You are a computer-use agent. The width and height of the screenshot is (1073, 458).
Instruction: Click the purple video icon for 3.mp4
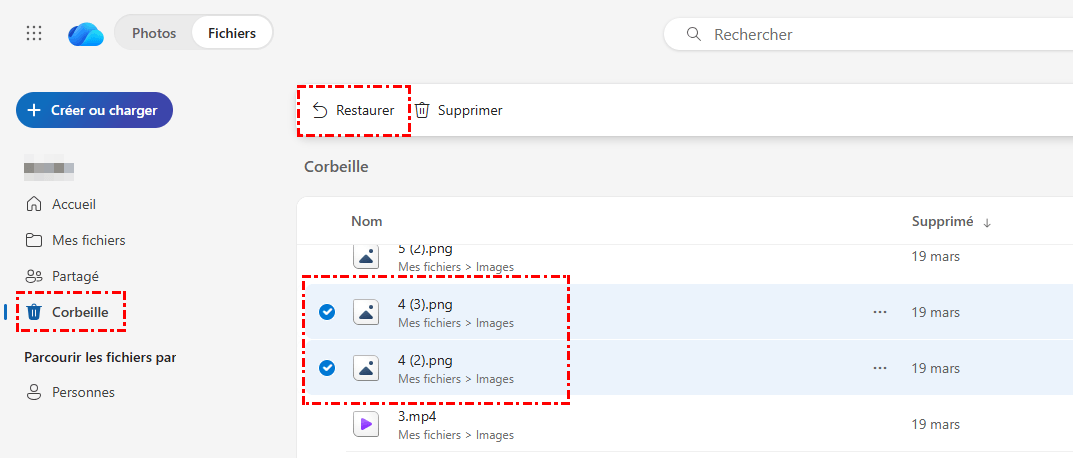click(367, 424)
